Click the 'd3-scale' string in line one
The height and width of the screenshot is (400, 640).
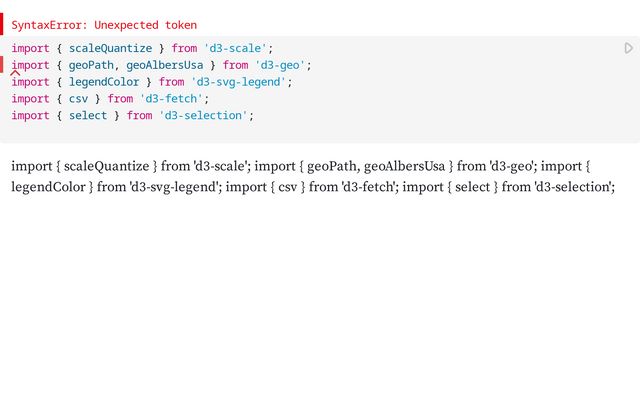(236, 48)
